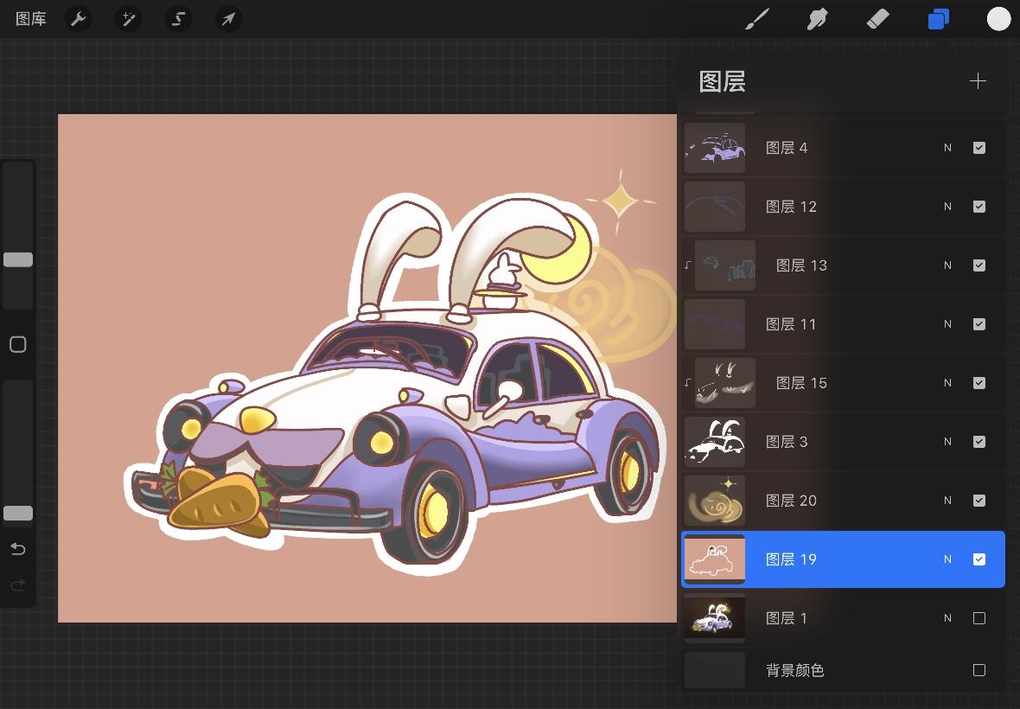Toggle visibility of 图层 11
The width and height of the screenshot is (1020, 709).
pyautogui.click(x=979, y=324)
